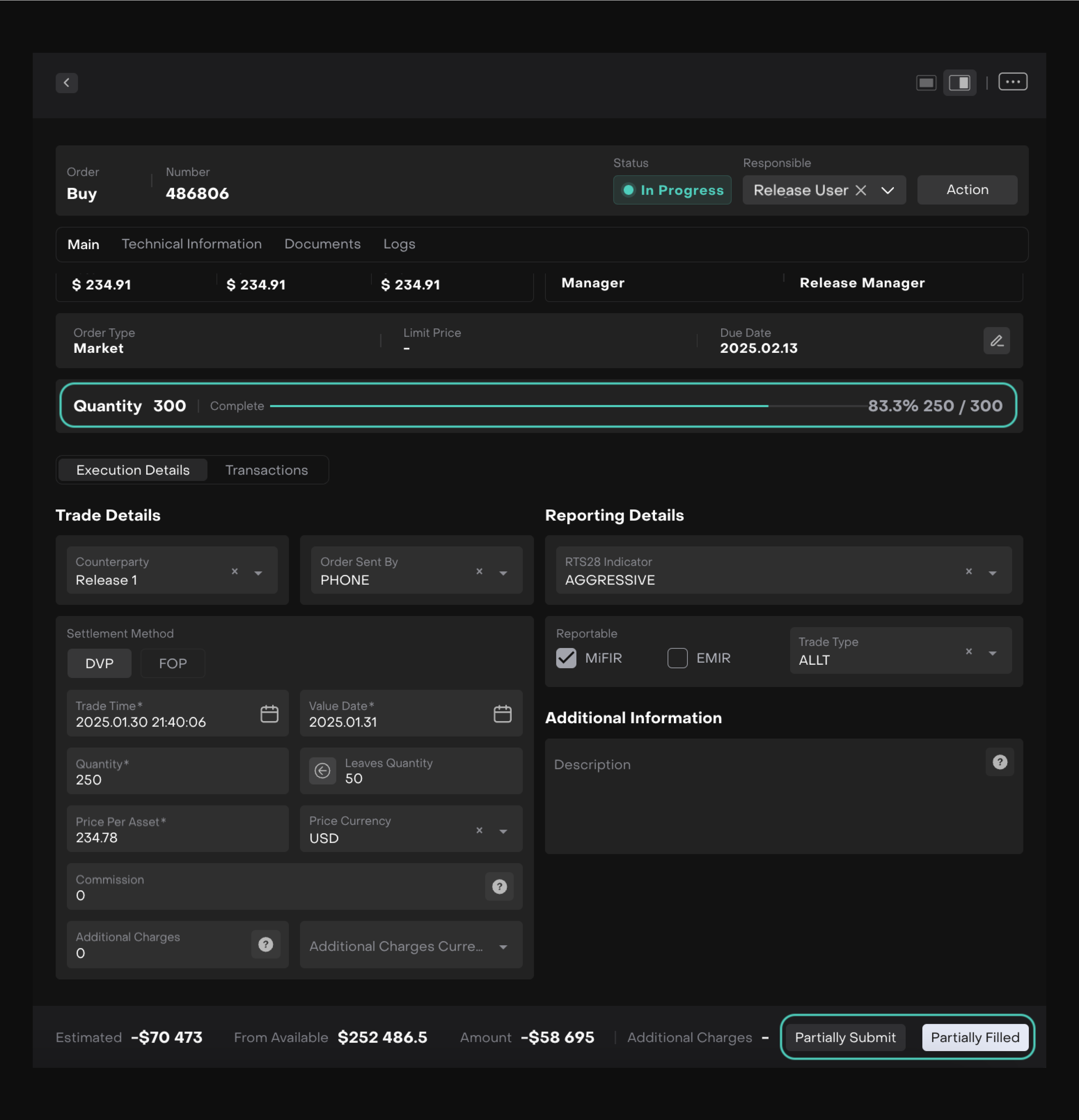Screen dimensions: 1079x1120
Task: Expand the Counterparty dropdown arrow
Action: (x=258, y=573)
